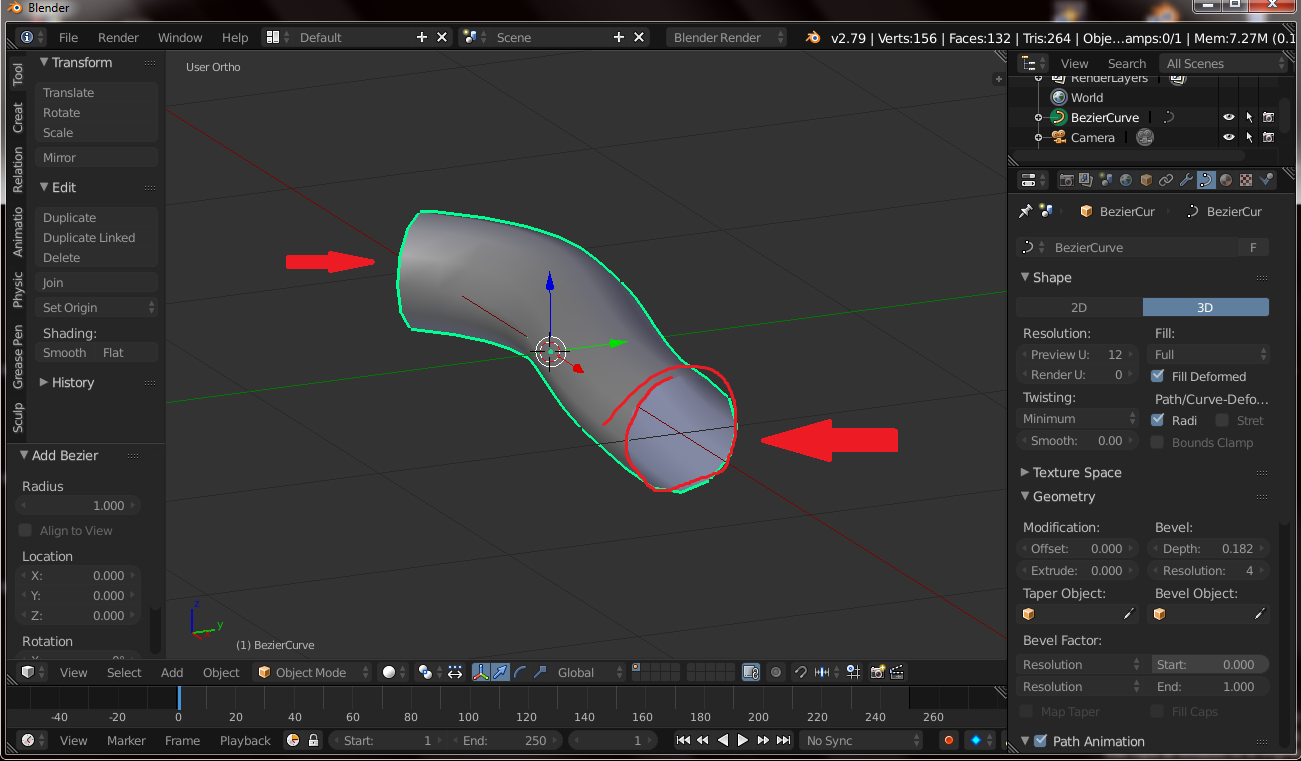Open the Render properties camera tab
Image resolution: width=1301 pixels, height=761 pixels.
tap(1066, 180)
